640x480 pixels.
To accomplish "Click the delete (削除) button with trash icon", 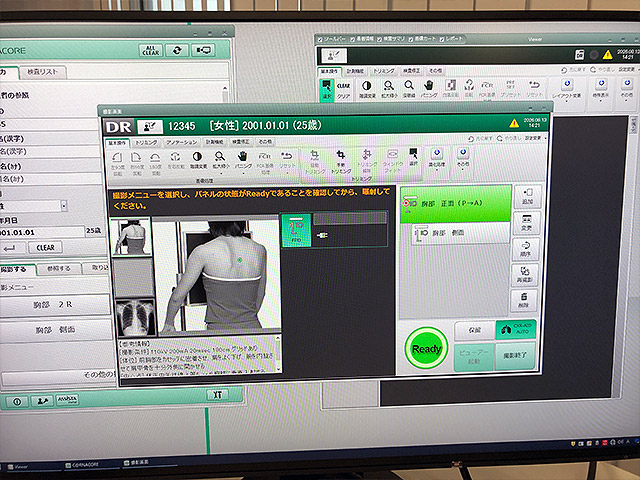I will pos(523,301).
